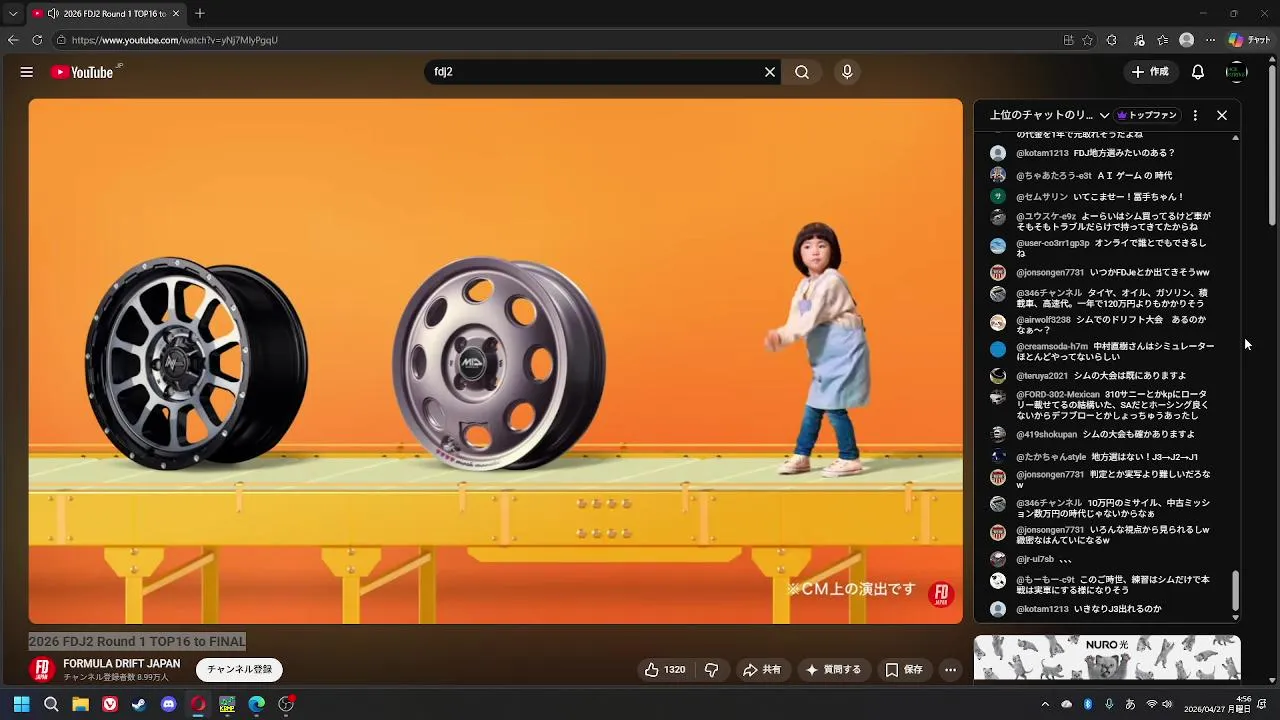Click the video player ad area

point(495,361)
